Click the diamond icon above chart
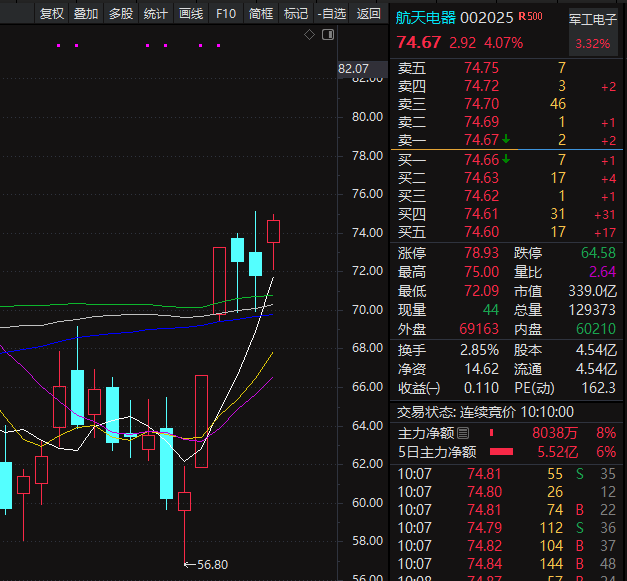The height and width of the screenshot is (581, 627). pos(309,35)
